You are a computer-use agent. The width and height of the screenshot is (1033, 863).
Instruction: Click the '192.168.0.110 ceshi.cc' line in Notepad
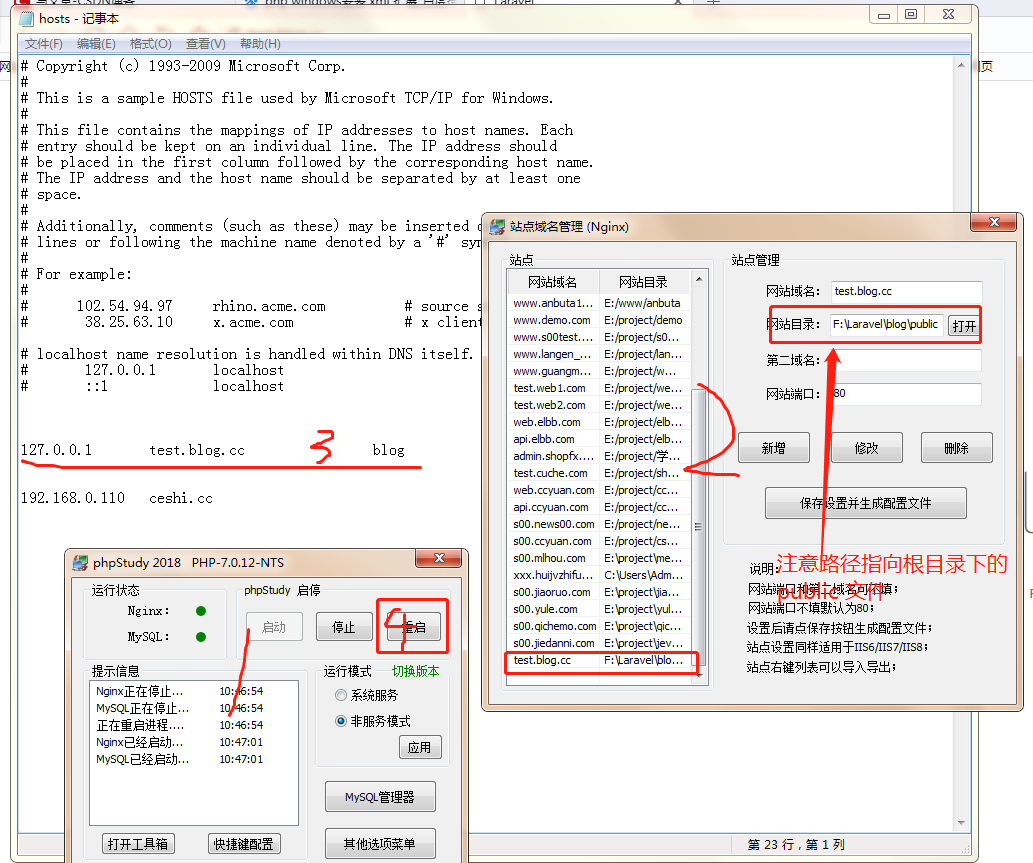[x=117, y=499]
